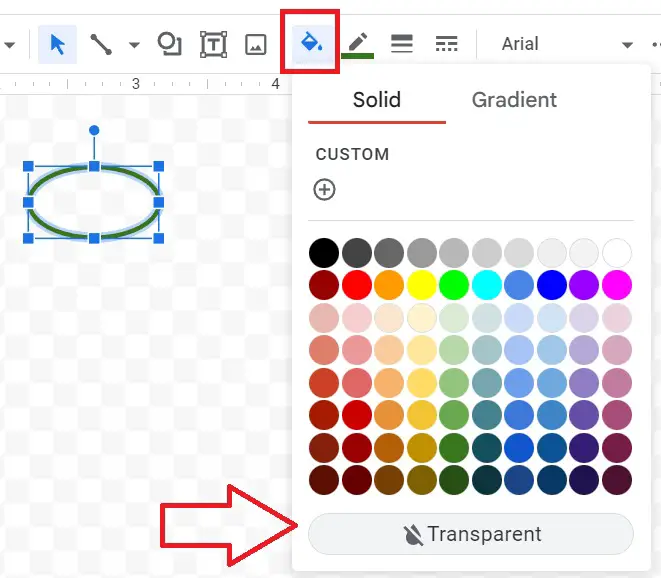The width and height of the screenshot is (661, 578).
Task: Click the ellipse bottom-right resize handle
Action: point(159,238)
